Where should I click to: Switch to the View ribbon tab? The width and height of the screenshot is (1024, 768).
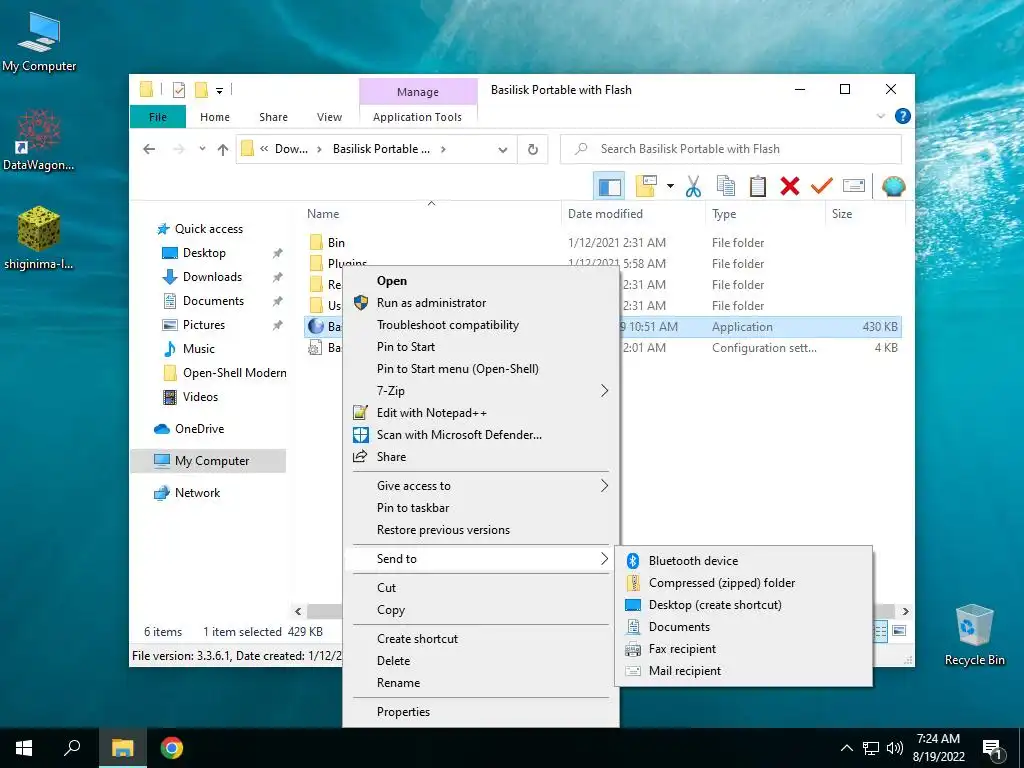[329, 117]
